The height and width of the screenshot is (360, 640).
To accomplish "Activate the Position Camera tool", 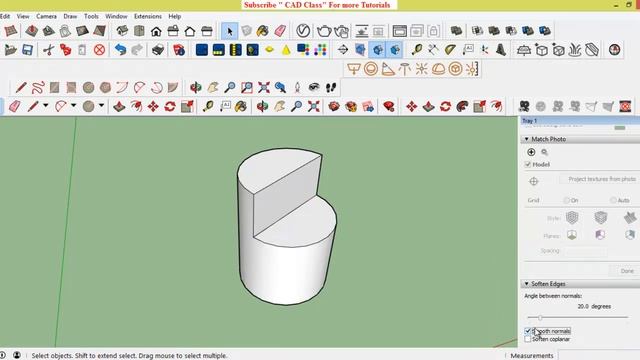I will pyautogui.click(x=297, y=87).
